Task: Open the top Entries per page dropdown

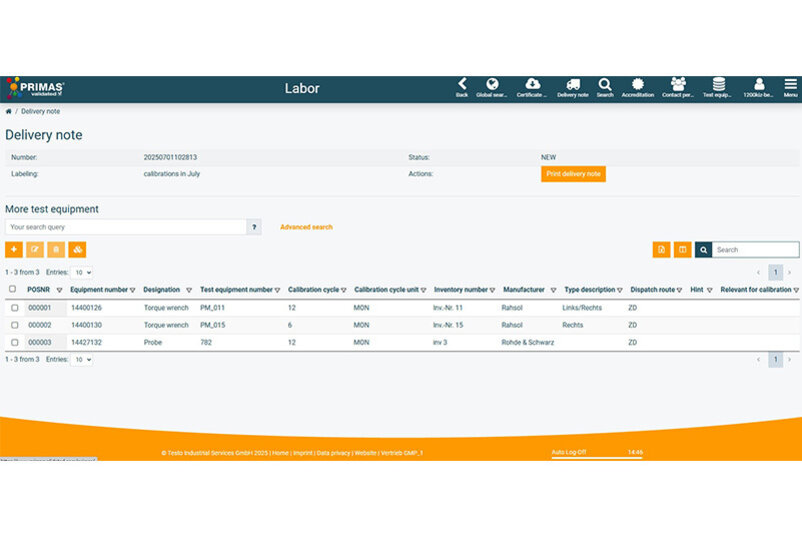Action: (82, 272)
